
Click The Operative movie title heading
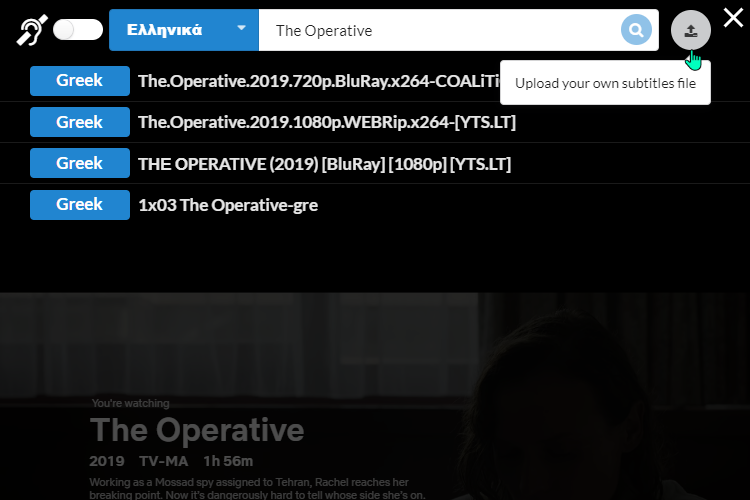(x=197, y=430)
